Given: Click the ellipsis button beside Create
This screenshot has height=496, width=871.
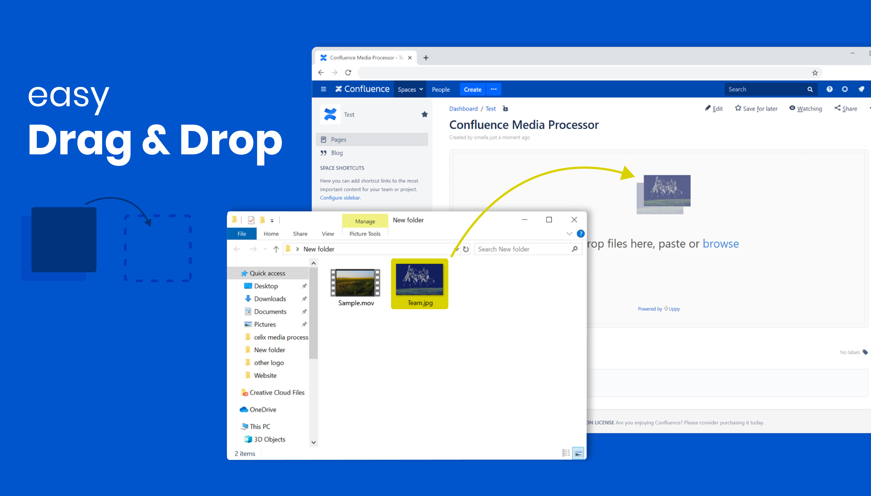Looking at the screenshot, I should pos(493,89).
